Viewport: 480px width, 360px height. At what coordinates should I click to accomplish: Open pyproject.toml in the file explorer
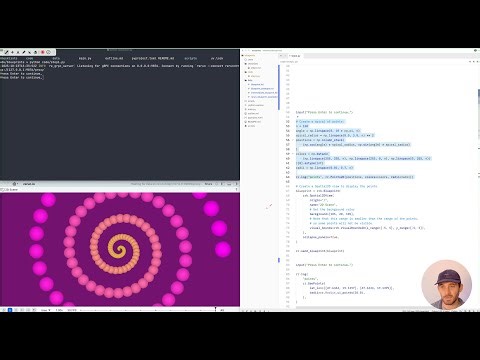point(256,118)
